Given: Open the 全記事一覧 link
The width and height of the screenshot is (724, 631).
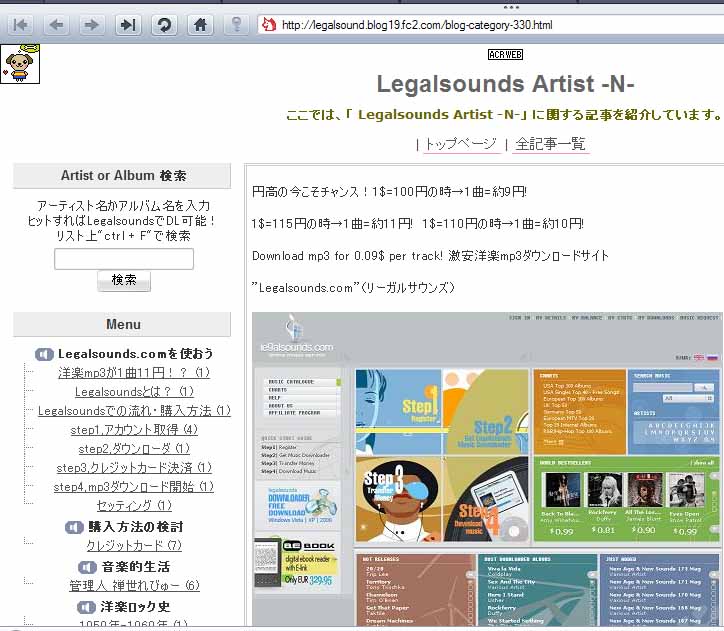Looking at the screenshot, I should point(550,144).
